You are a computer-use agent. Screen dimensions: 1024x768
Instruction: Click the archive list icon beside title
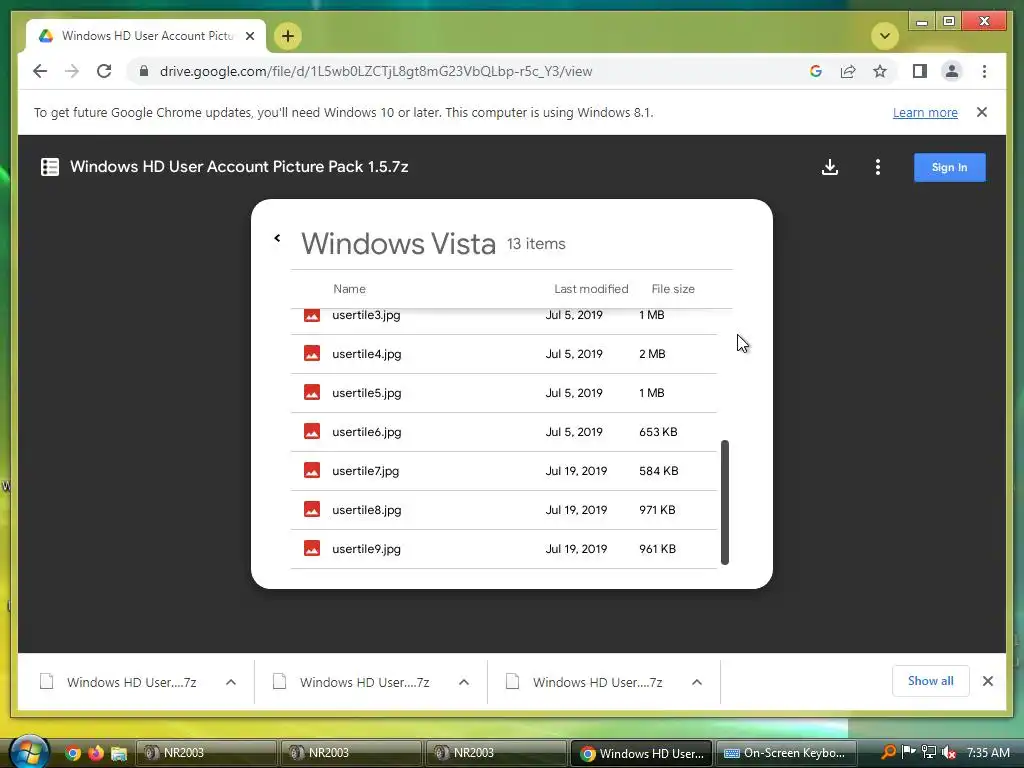point(50,167)
